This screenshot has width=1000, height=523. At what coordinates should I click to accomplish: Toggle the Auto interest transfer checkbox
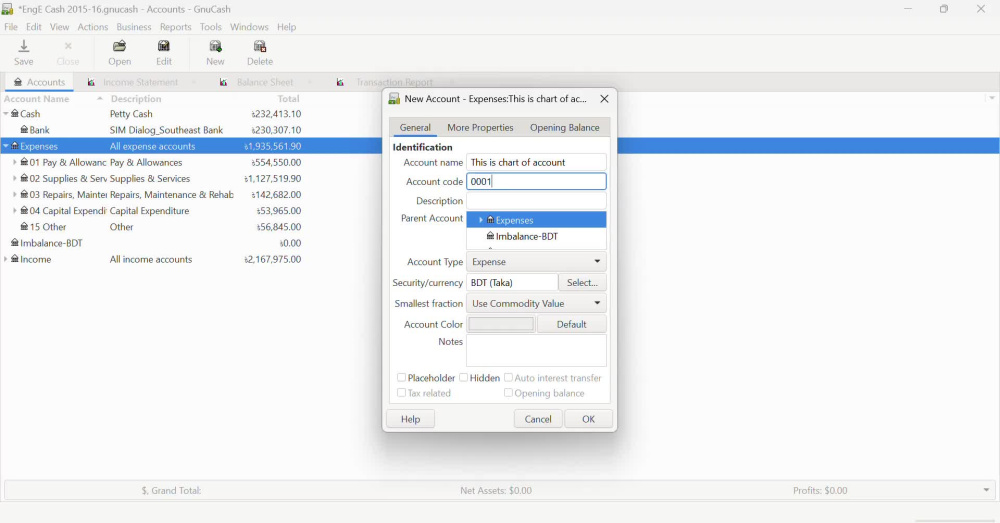click(508, 378)
